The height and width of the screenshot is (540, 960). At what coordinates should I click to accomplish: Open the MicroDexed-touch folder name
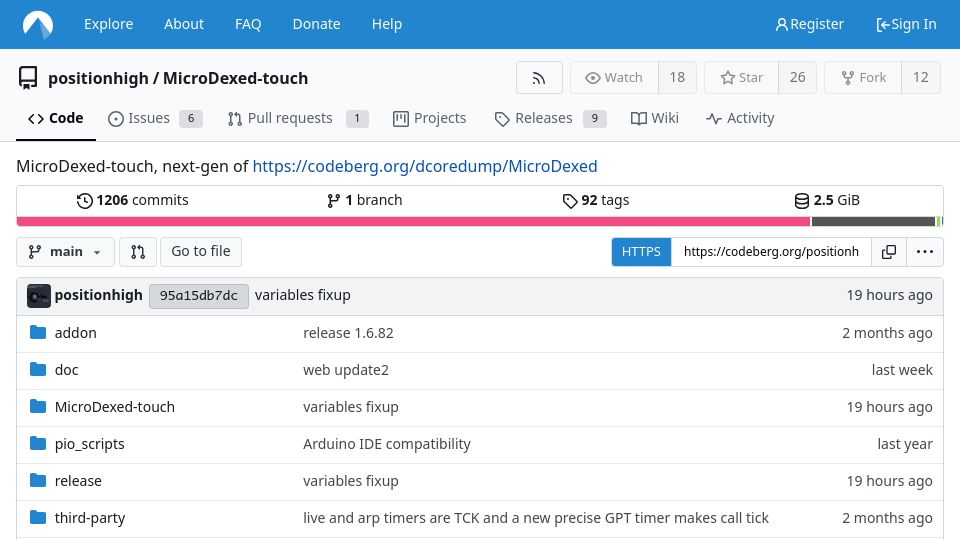click(114, 407)
